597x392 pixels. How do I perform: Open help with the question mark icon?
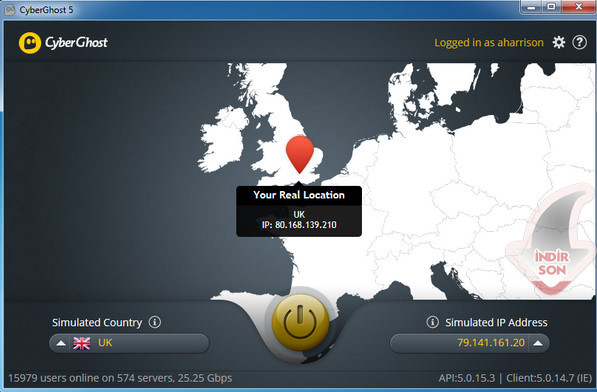point(579,42)
